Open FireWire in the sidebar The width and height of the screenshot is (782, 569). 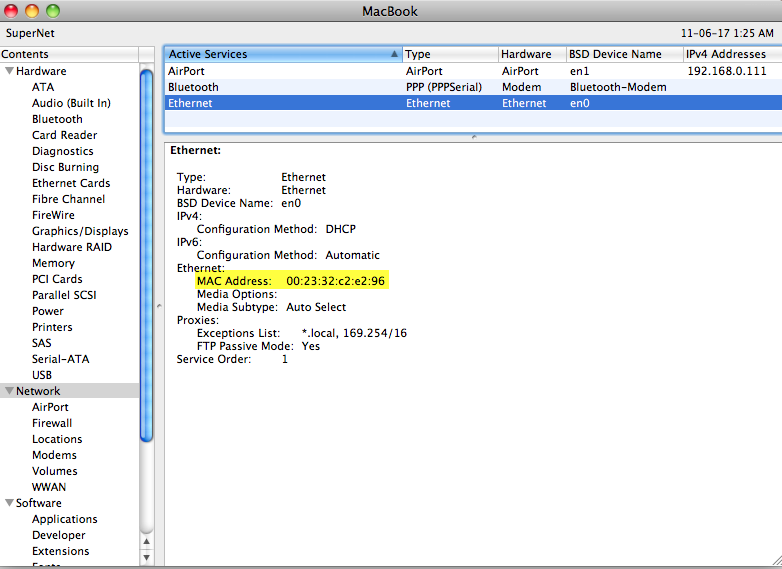(53, 215)
